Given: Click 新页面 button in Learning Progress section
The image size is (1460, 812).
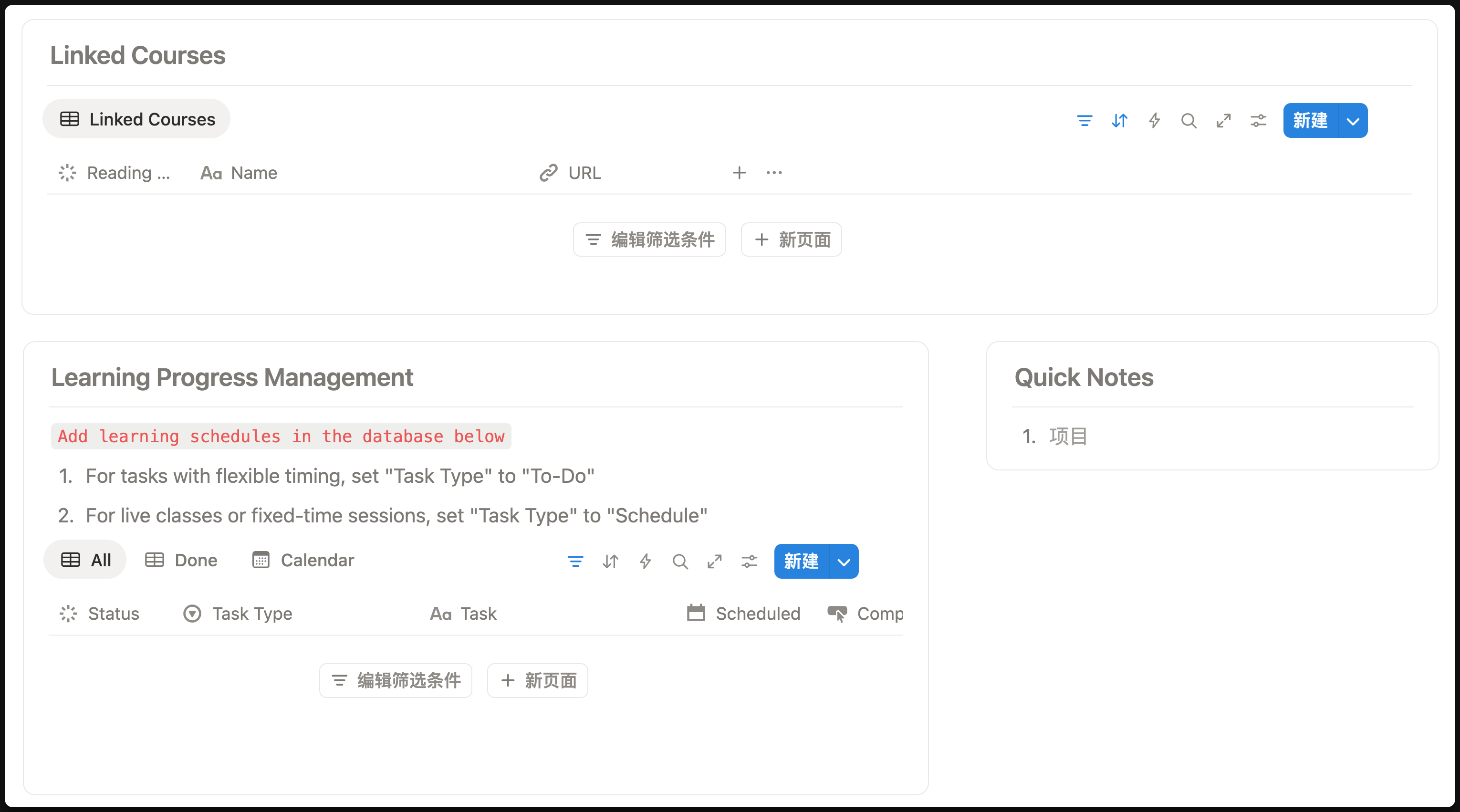Looking at the screenshot, I should pos(538,680).
